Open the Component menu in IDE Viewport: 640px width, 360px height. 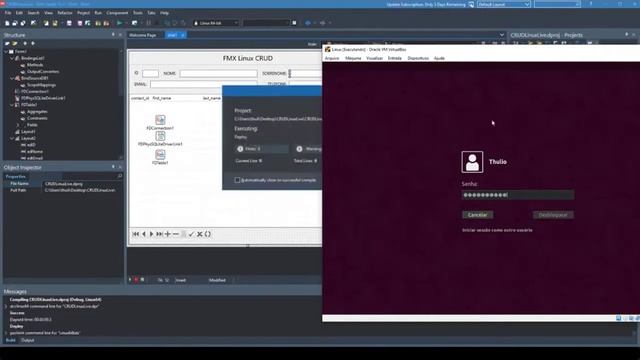(117, 13)
